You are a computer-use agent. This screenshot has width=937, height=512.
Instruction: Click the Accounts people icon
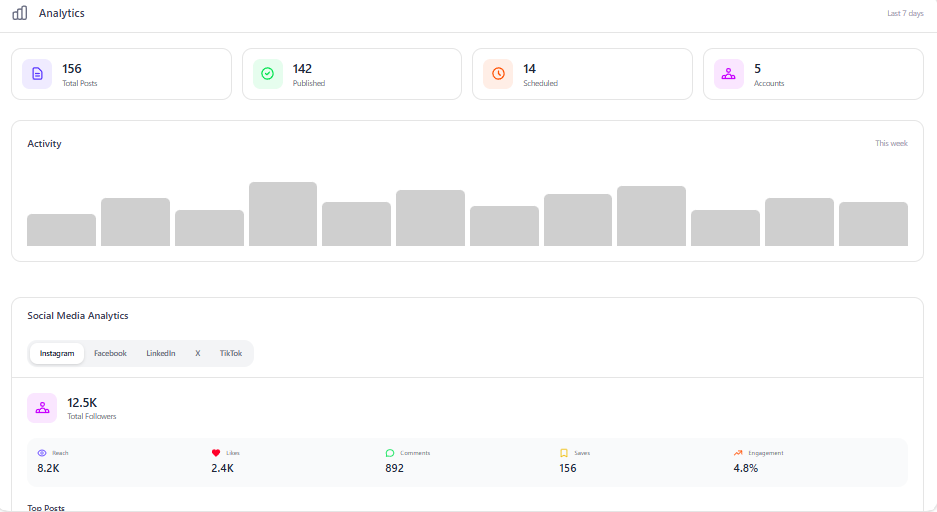click(729, 74)
